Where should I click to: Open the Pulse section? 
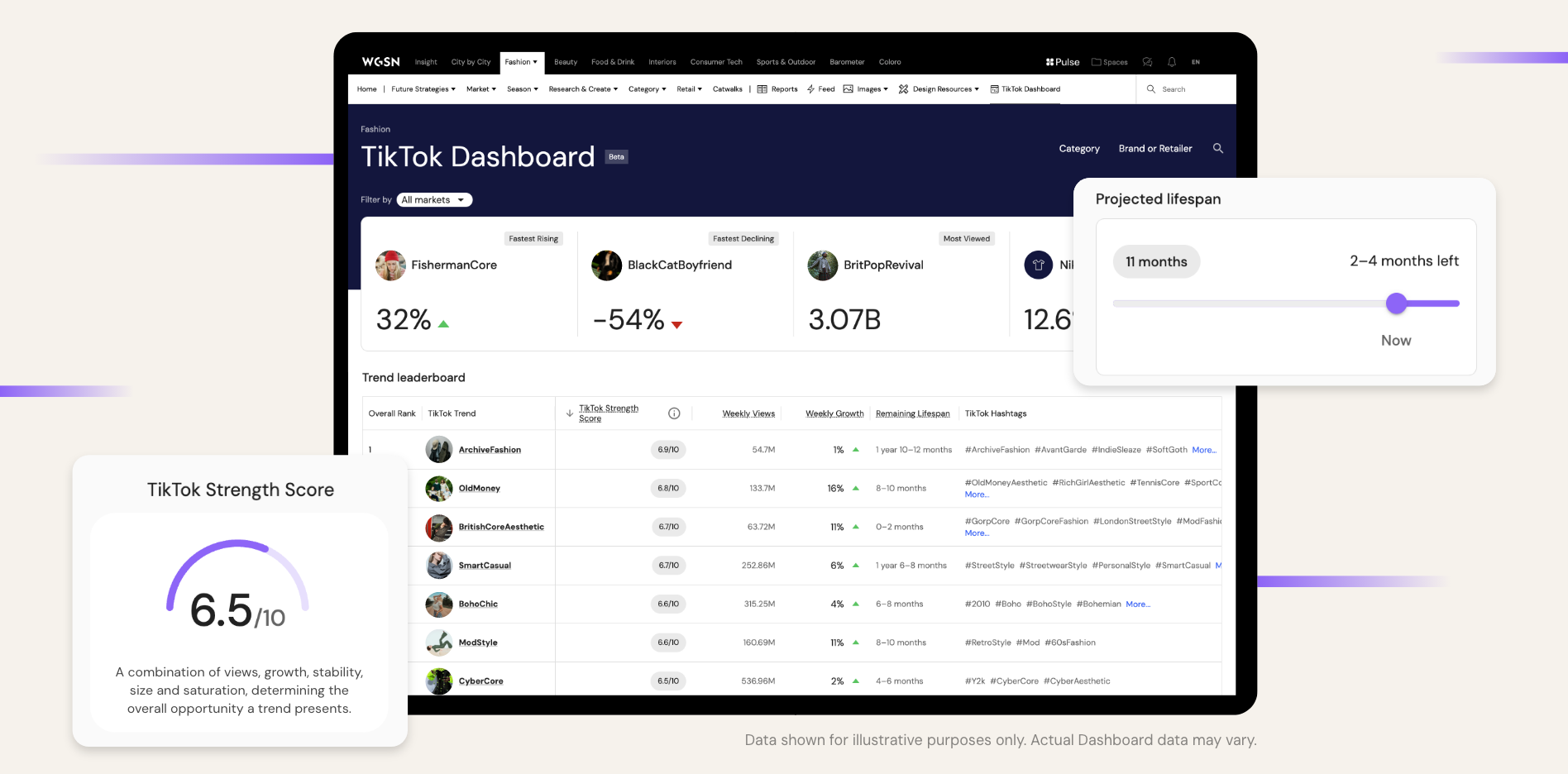(x=1063, y=62)
